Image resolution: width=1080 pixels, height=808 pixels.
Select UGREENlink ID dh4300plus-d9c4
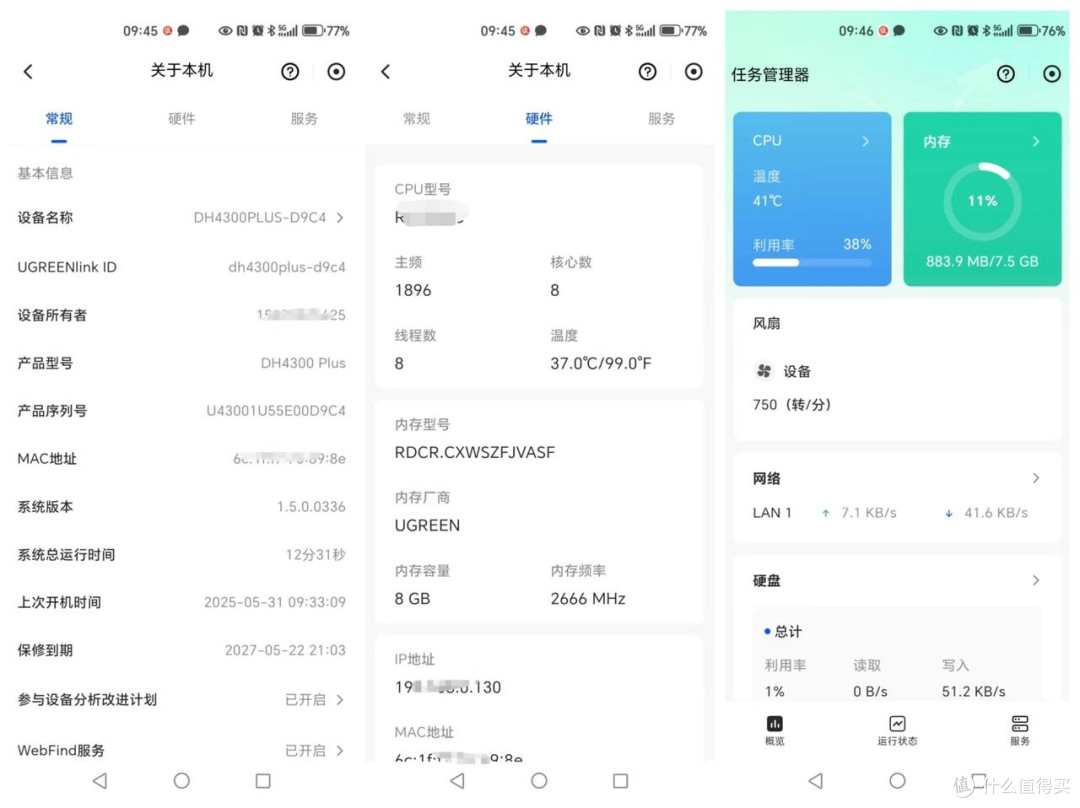point(287,267)
